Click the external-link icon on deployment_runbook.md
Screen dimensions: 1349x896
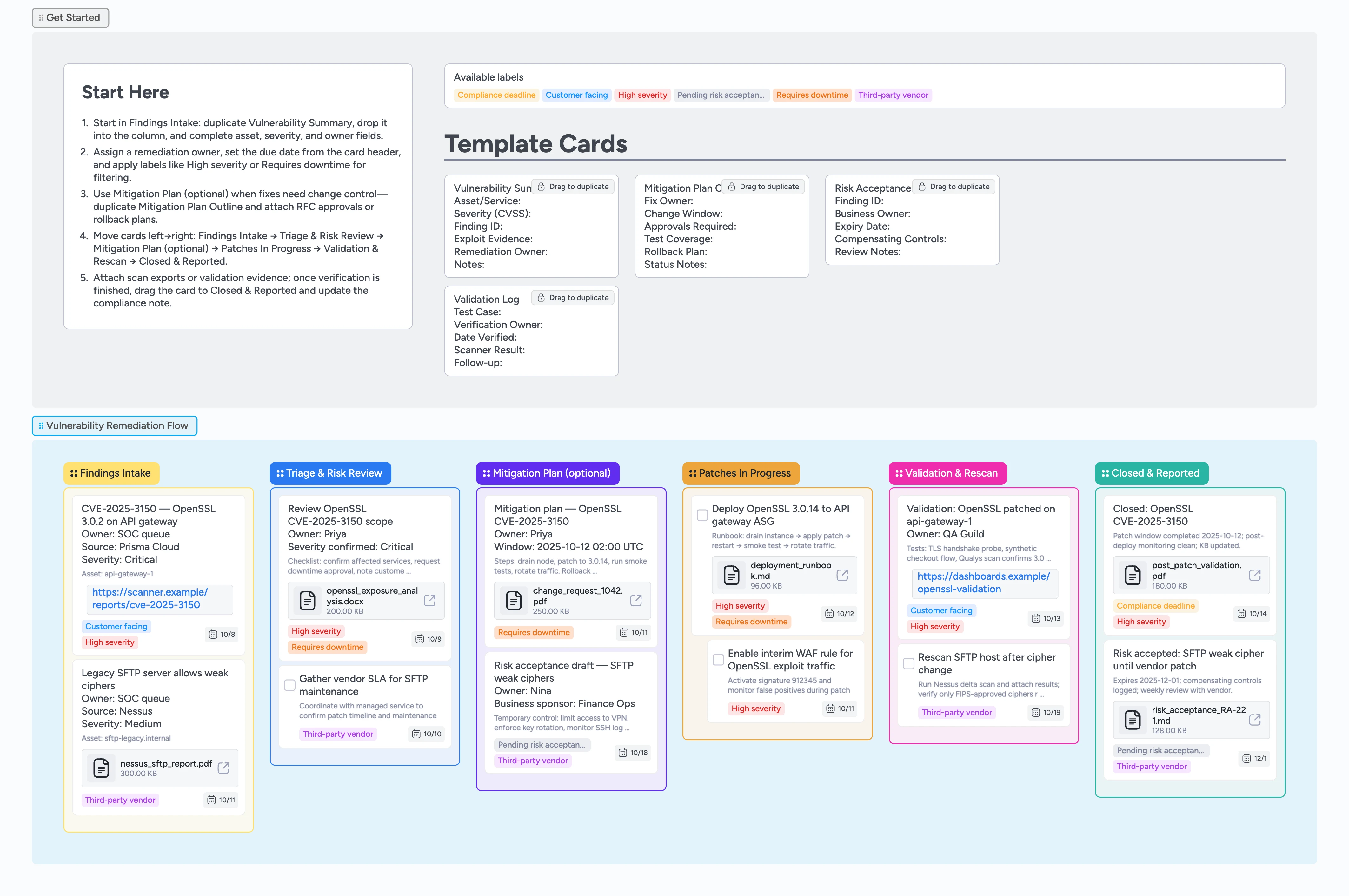pyautogui.click(x=842, y=576)
